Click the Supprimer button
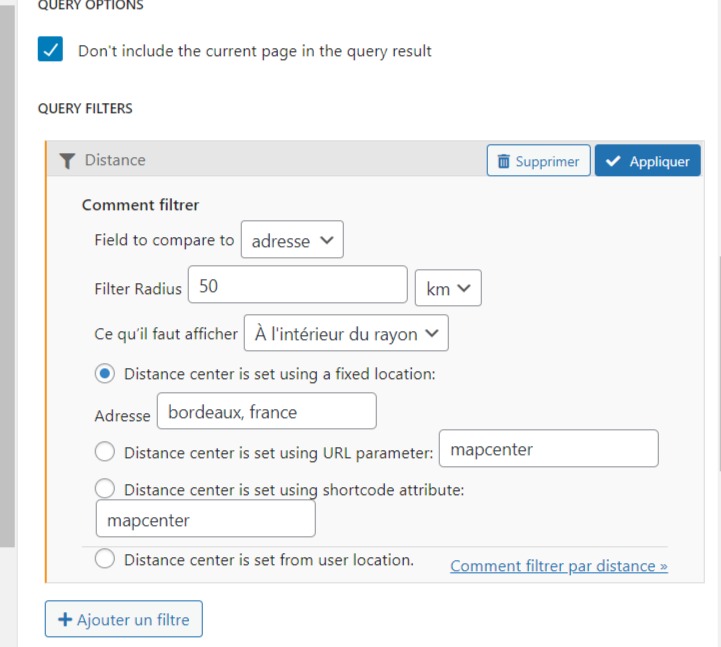Screen dimensions: 721x647 point(538,161)
